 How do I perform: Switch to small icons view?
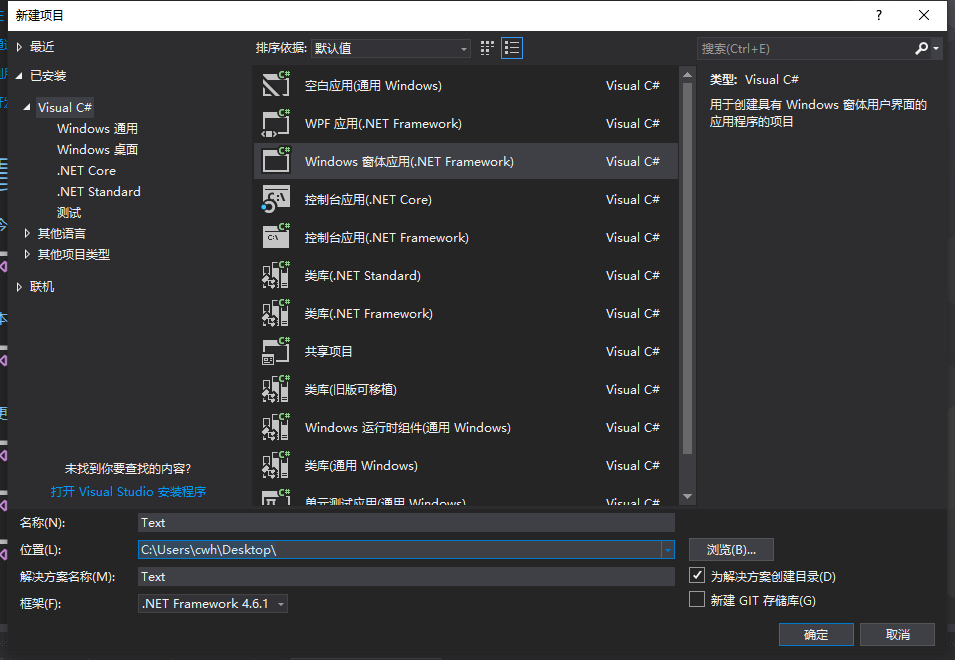[x=487, y=48]
